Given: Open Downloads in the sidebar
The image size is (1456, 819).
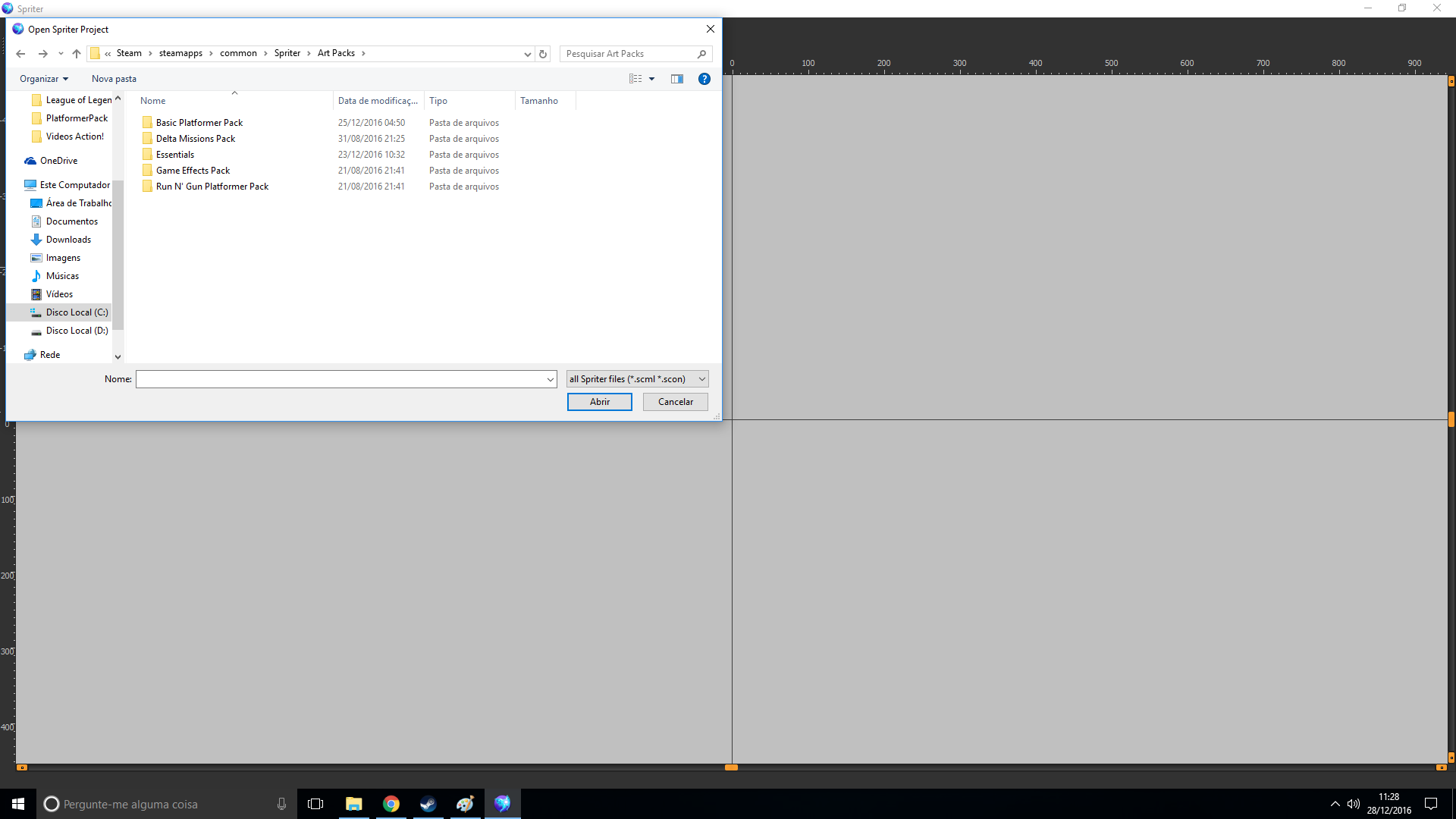Looking at the screenshot, I should (x=61, y=240).
